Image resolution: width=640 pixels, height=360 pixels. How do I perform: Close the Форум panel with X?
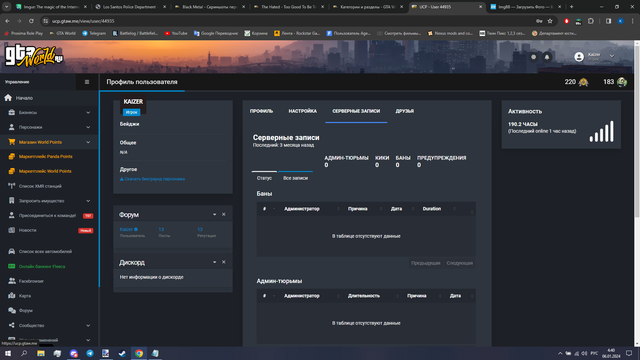[224, 214]
